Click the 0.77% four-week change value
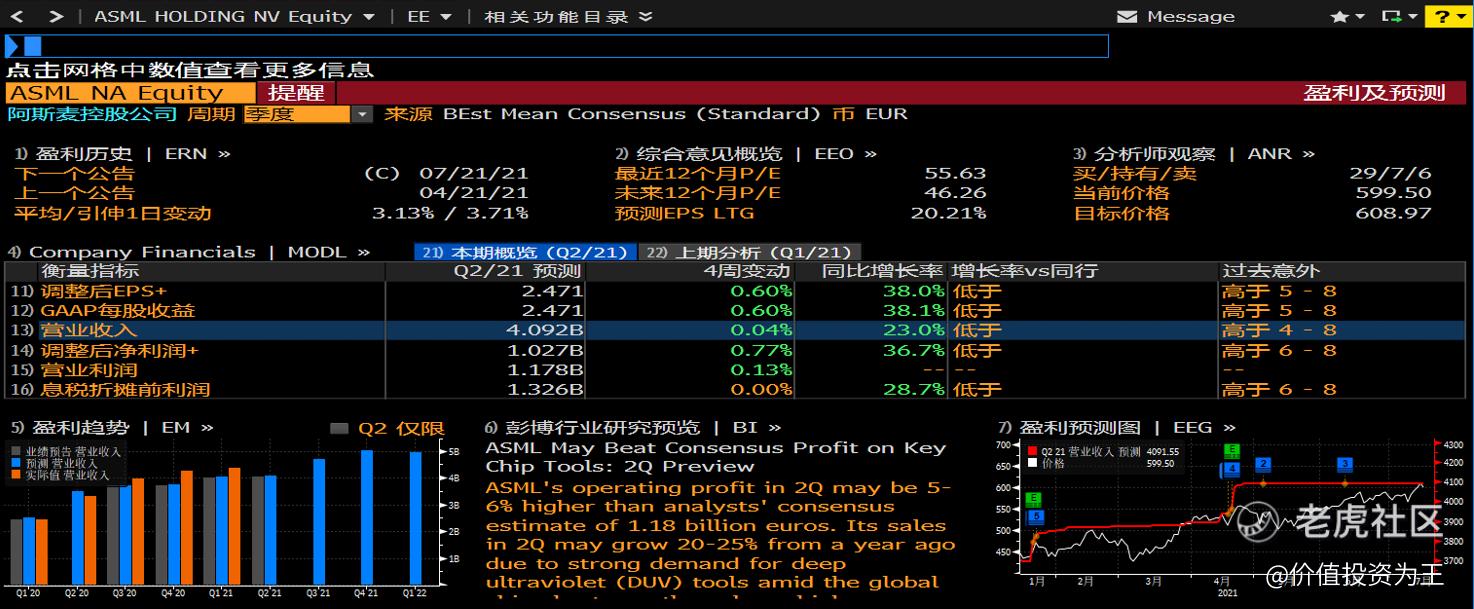This screenshot has width=1474, height=609. [761, 350]
